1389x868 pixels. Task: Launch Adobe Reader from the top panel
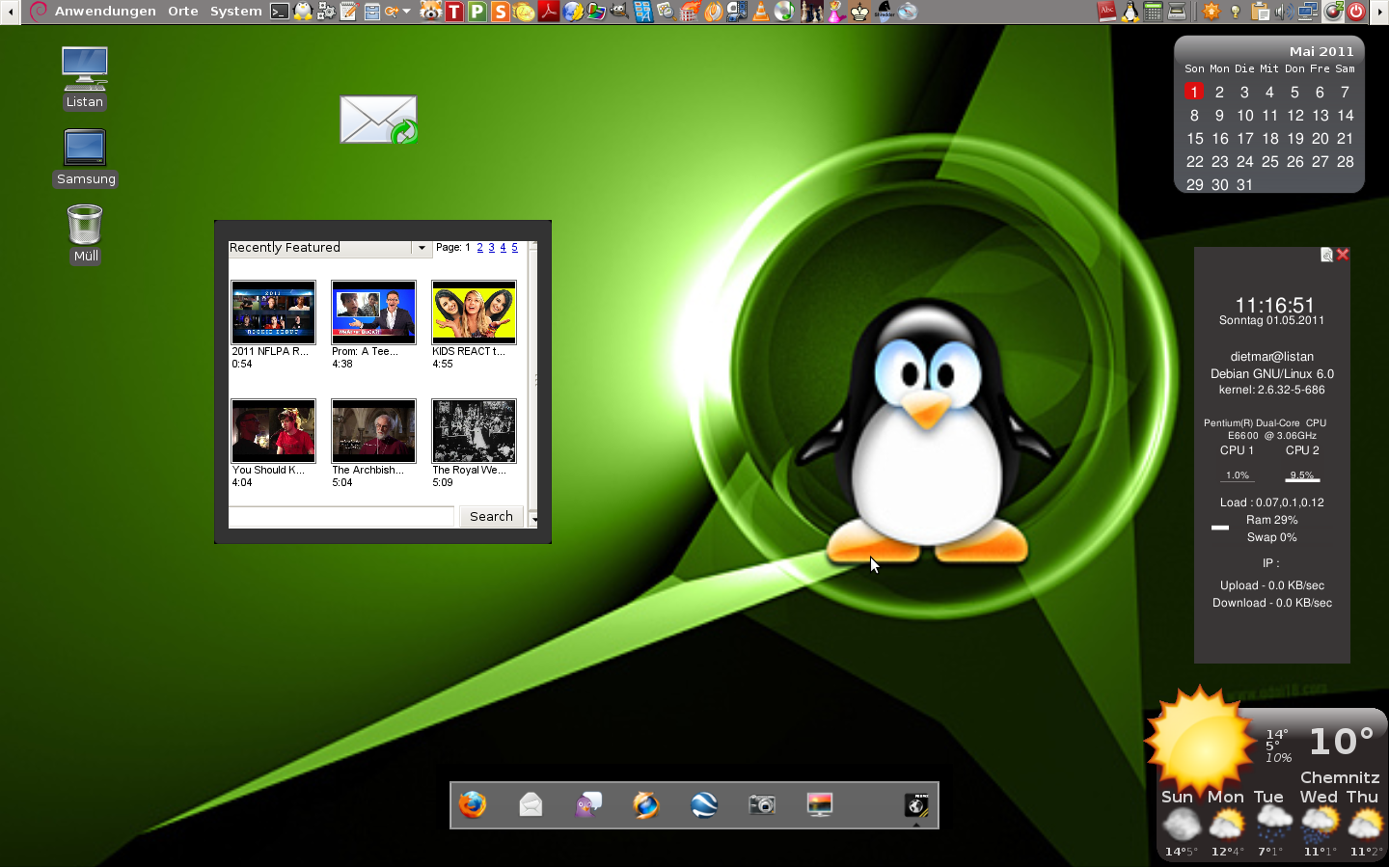coord(549,12)
